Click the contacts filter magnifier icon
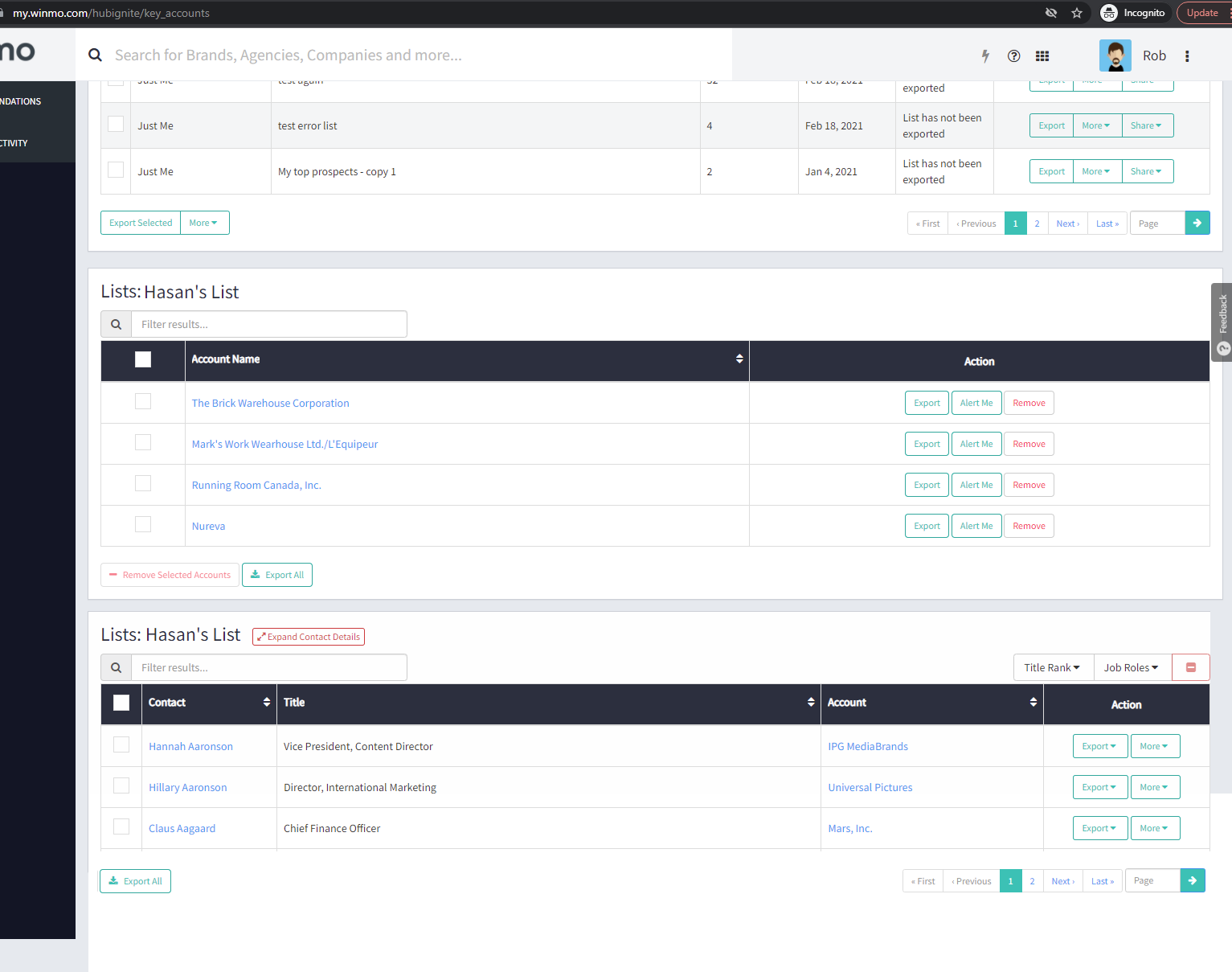 (117, 667)
